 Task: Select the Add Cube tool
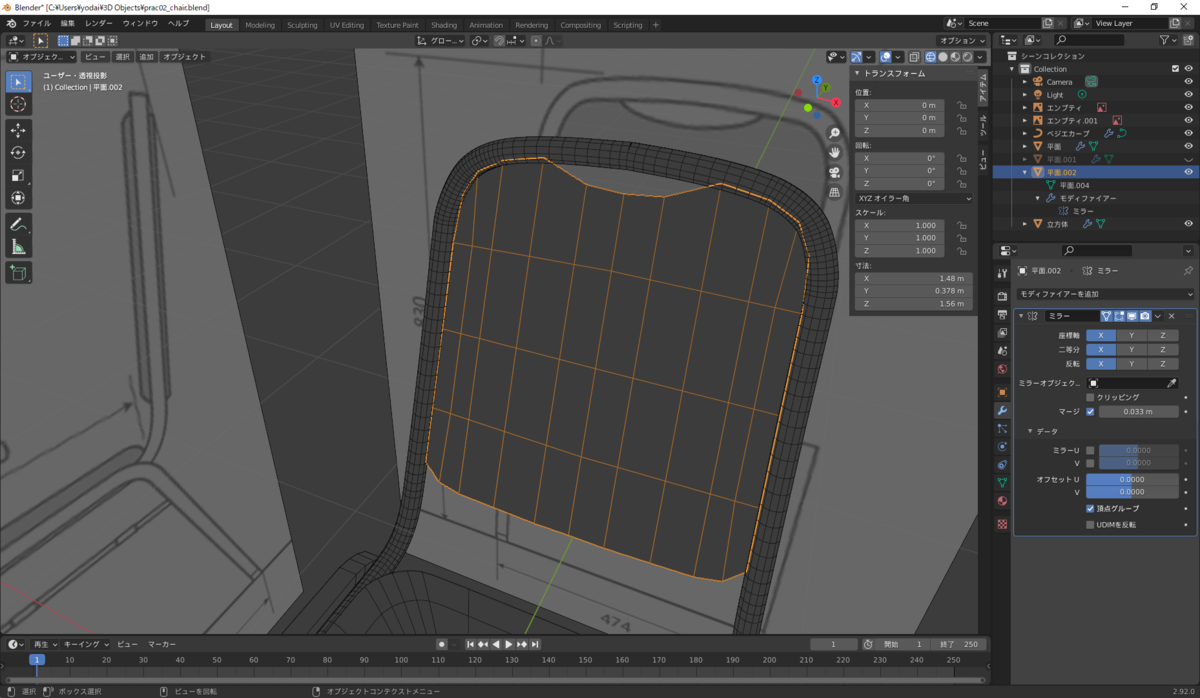18,272
